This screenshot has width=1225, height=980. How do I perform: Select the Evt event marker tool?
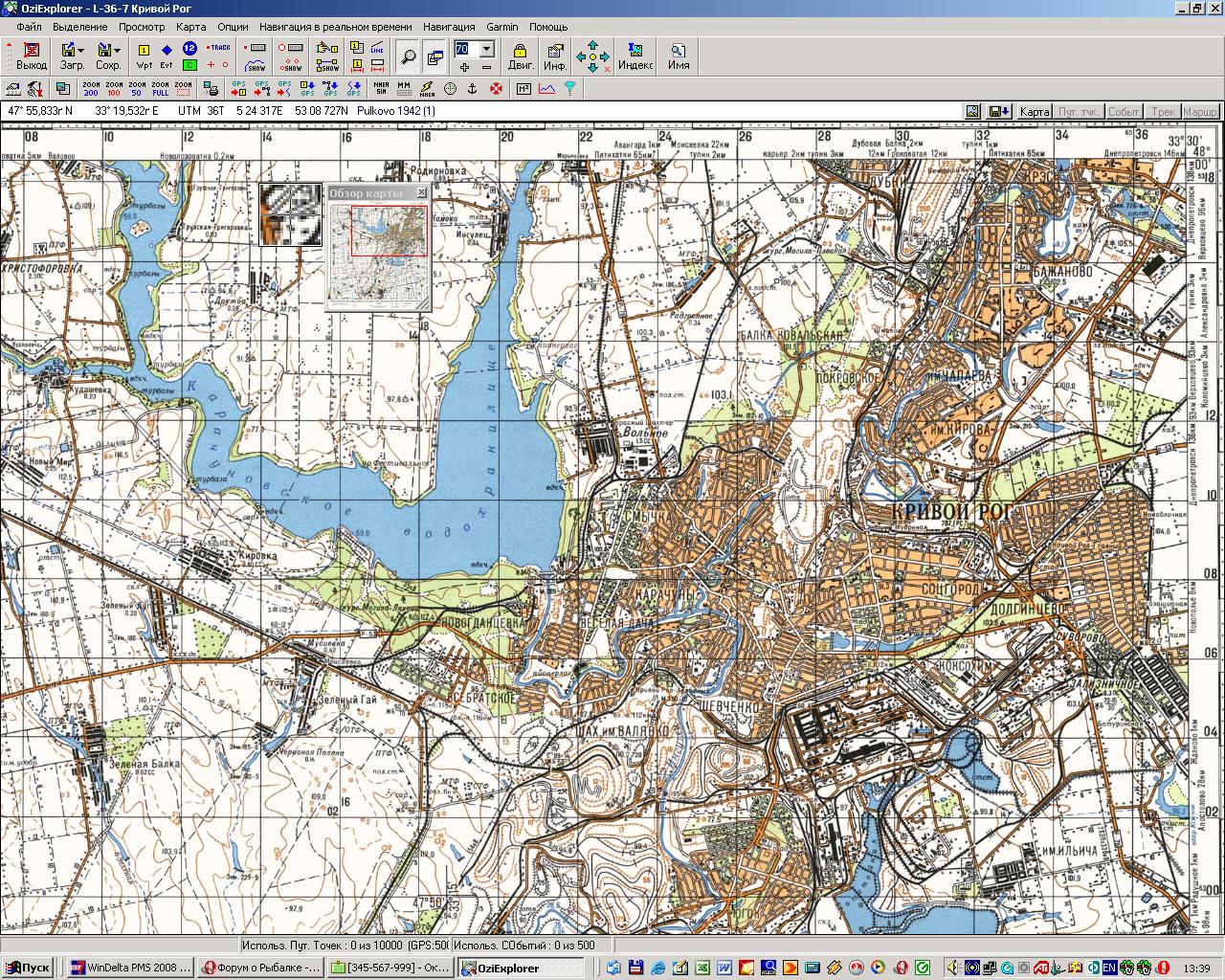click(x=167, y=56)
